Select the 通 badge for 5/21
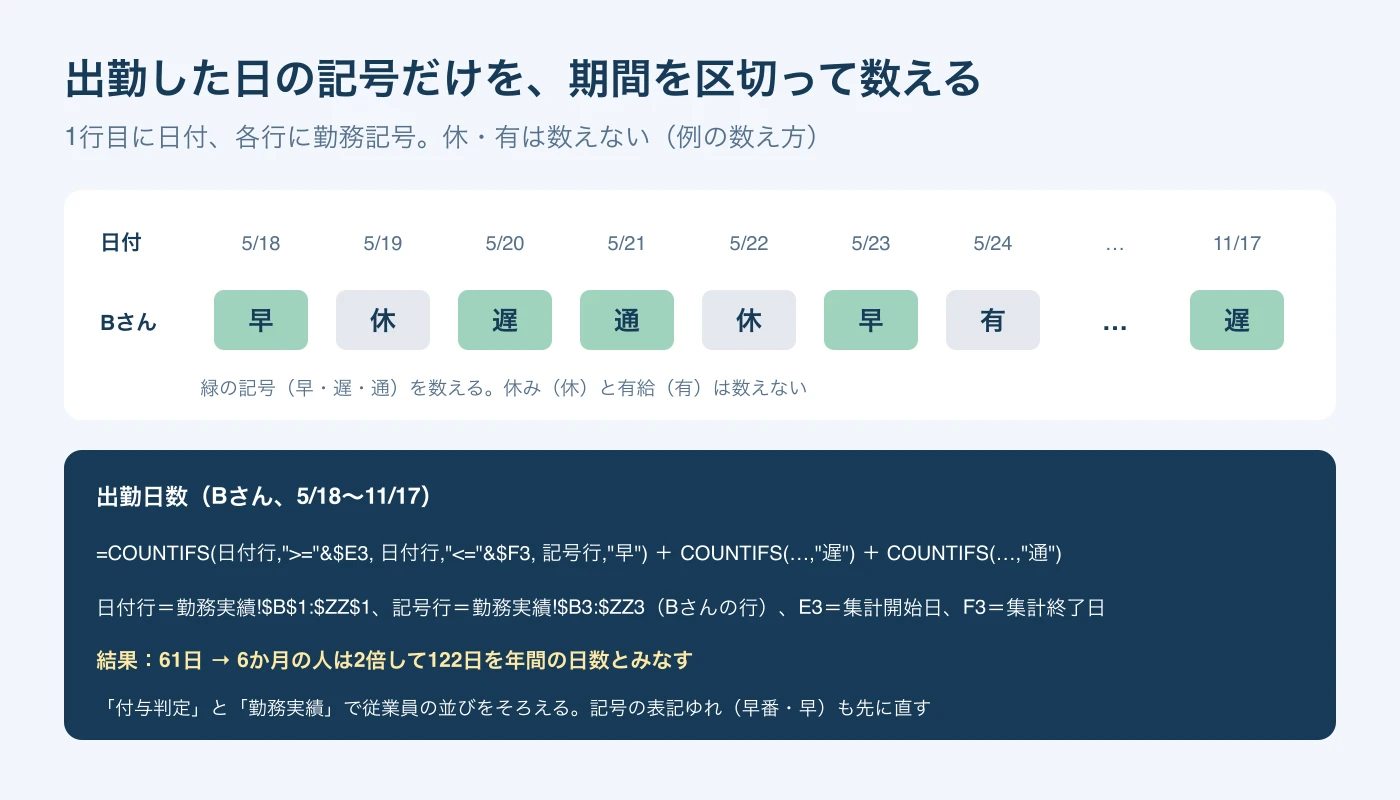 click(627, 320)
